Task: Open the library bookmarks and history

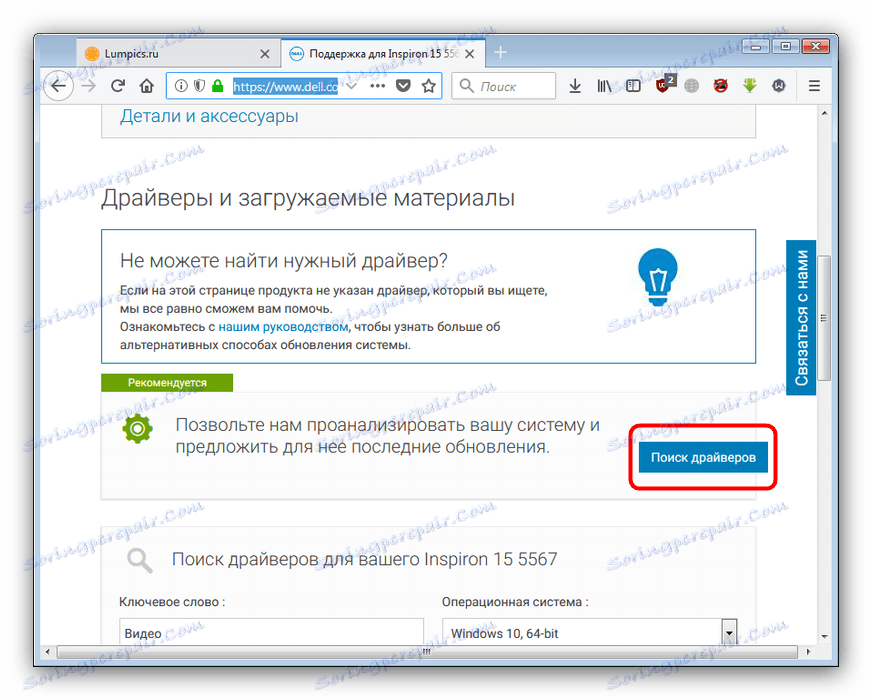Action: pos(604,86)
